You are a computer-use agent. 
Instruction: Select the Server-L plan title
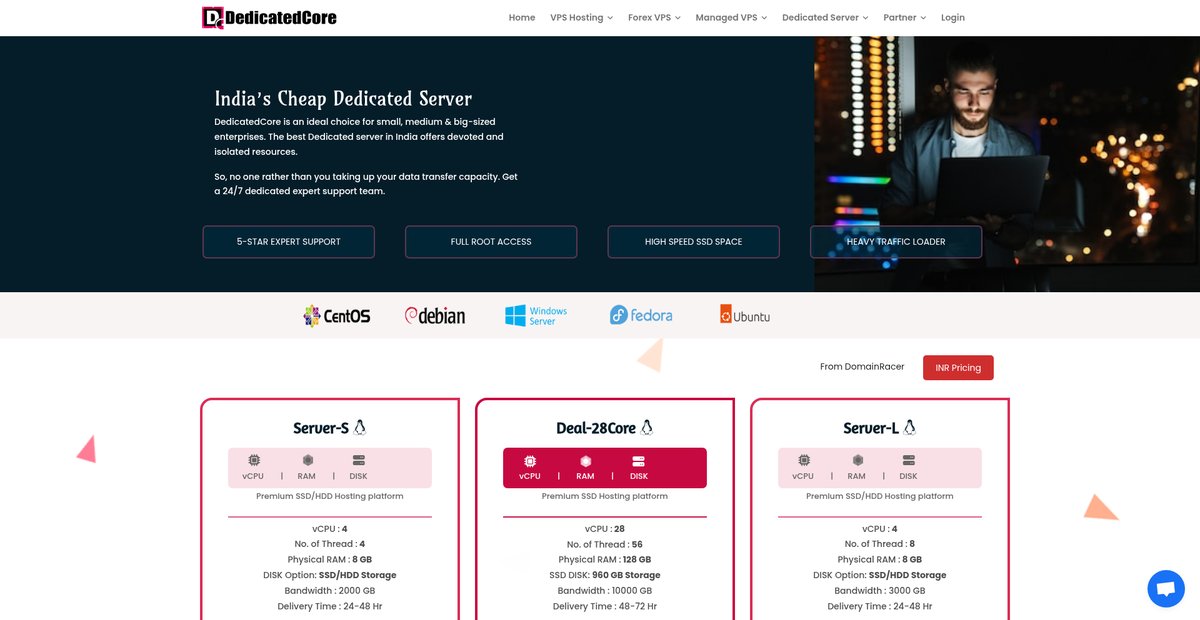click(871, 428)
